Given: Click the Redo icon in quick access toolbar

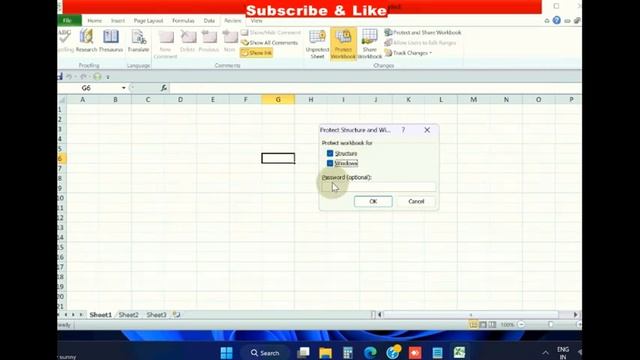Looking at the screenshot, I should click(84, 77).
